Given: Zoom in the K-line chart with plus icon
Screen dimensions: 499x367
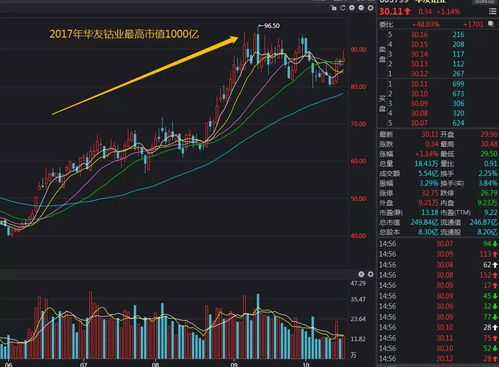Looking at the screenshot, I should point(352,8).
